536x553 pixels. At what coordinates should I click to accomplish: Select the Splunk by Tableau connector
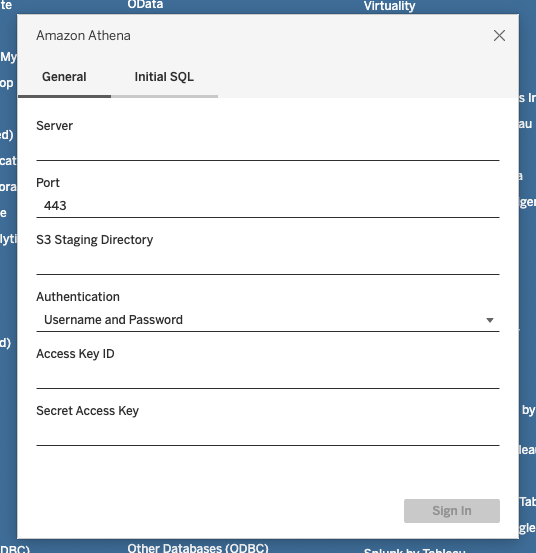click(x=414, y=550)
